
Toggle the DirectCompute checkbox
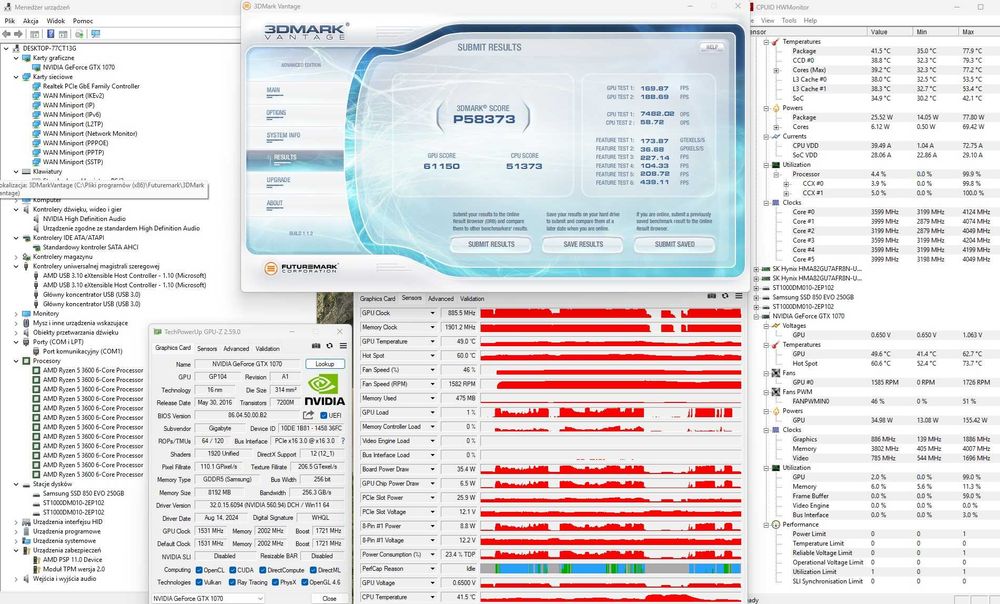point(263,570)
